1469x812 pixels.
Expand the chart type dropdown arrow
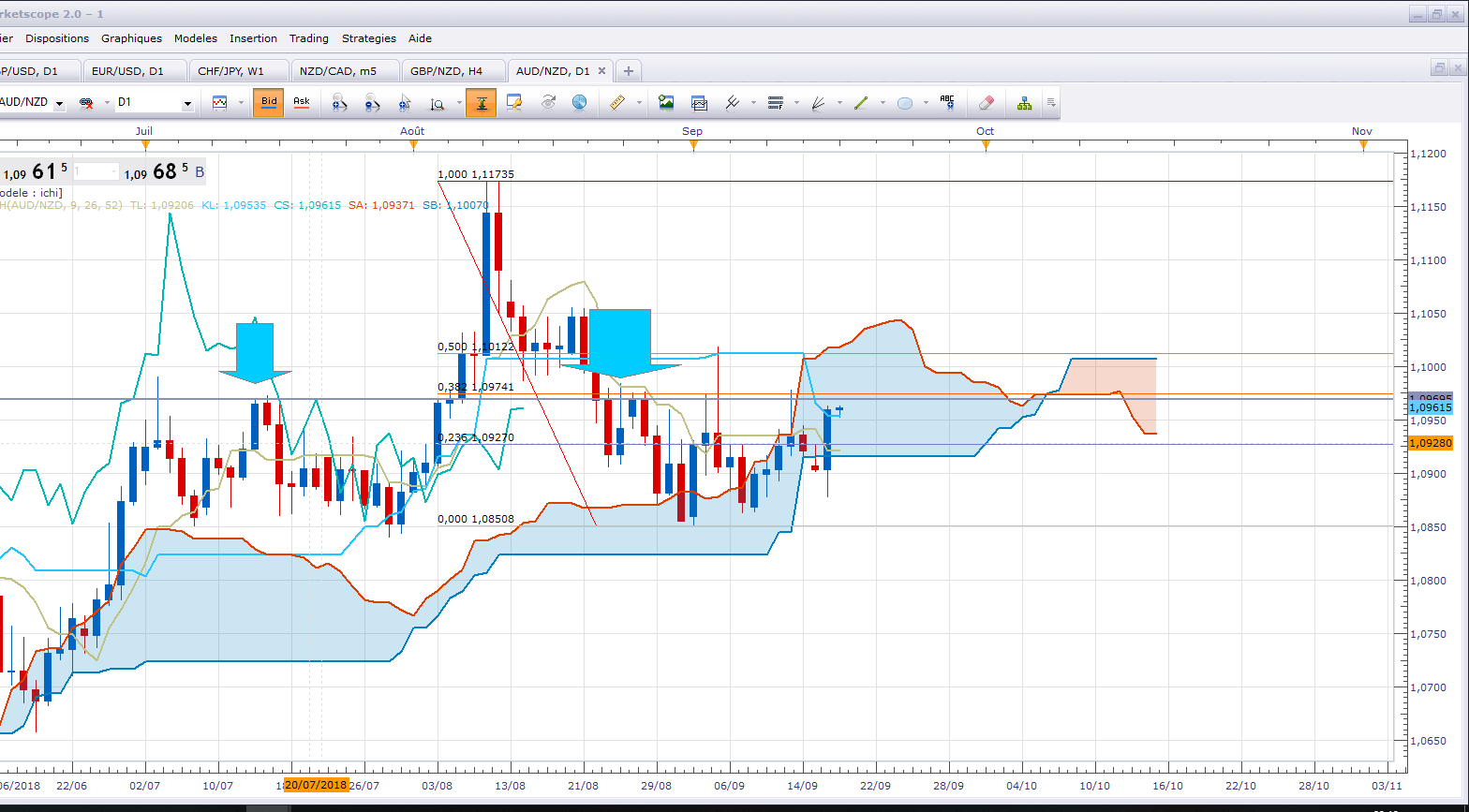241,103
